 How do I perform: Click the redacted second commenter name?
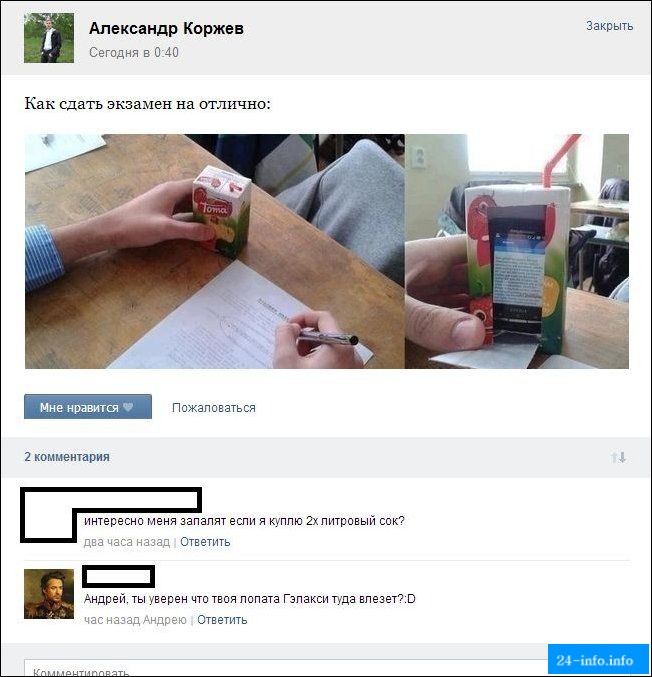coord(119,576)
